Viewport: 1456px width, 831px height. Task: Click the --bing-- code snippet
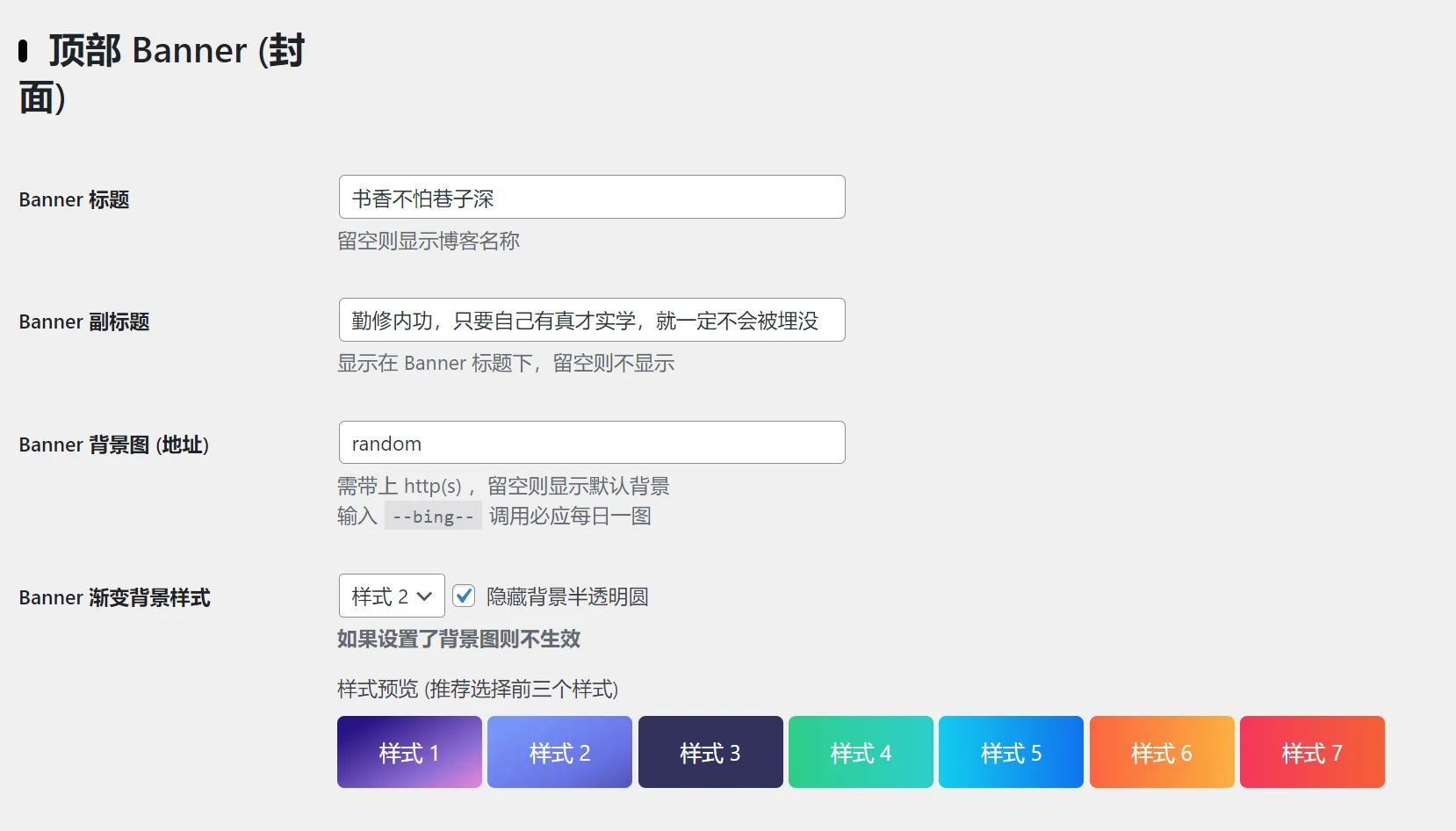(x=432, y=516)
